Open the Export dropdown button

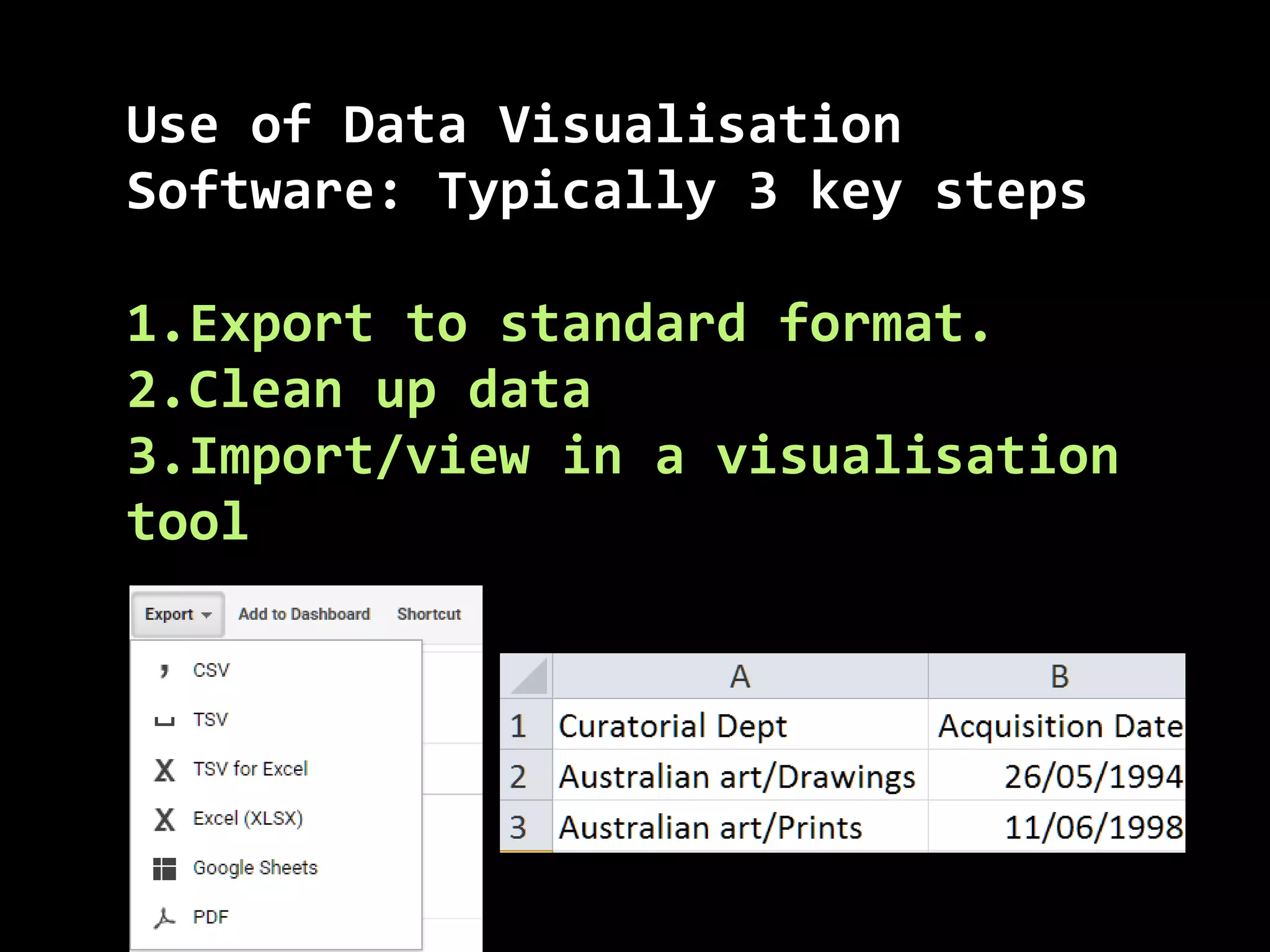coord(177,614)
